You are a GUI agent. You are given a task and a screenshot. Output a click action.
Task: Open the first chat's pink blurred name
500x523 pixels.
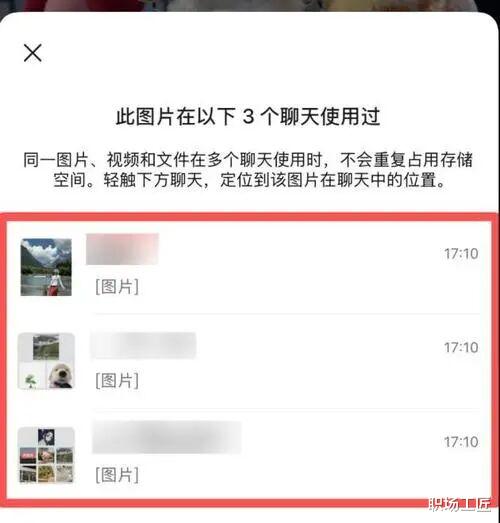122,249
